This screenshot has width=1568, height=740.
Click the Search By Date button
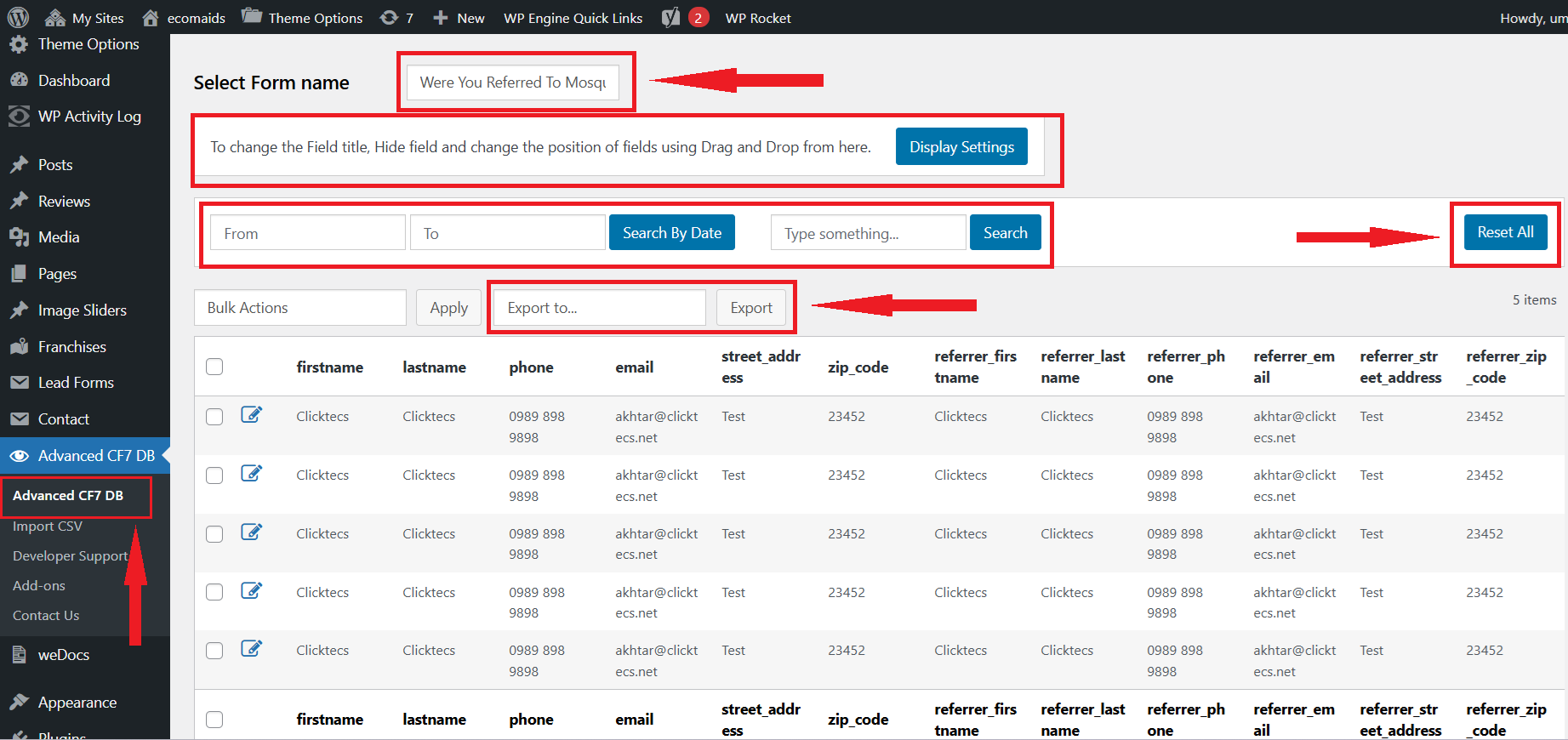point(671,233)
